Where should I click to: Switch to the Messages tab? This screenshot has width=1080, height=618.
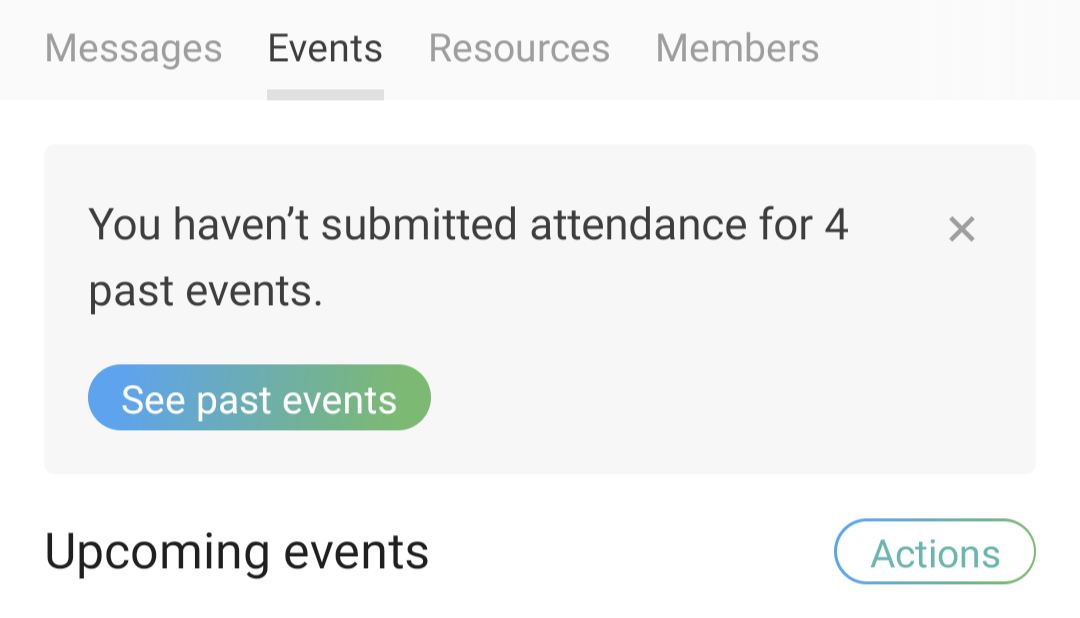pyautogui.click(x=134, y=48)
